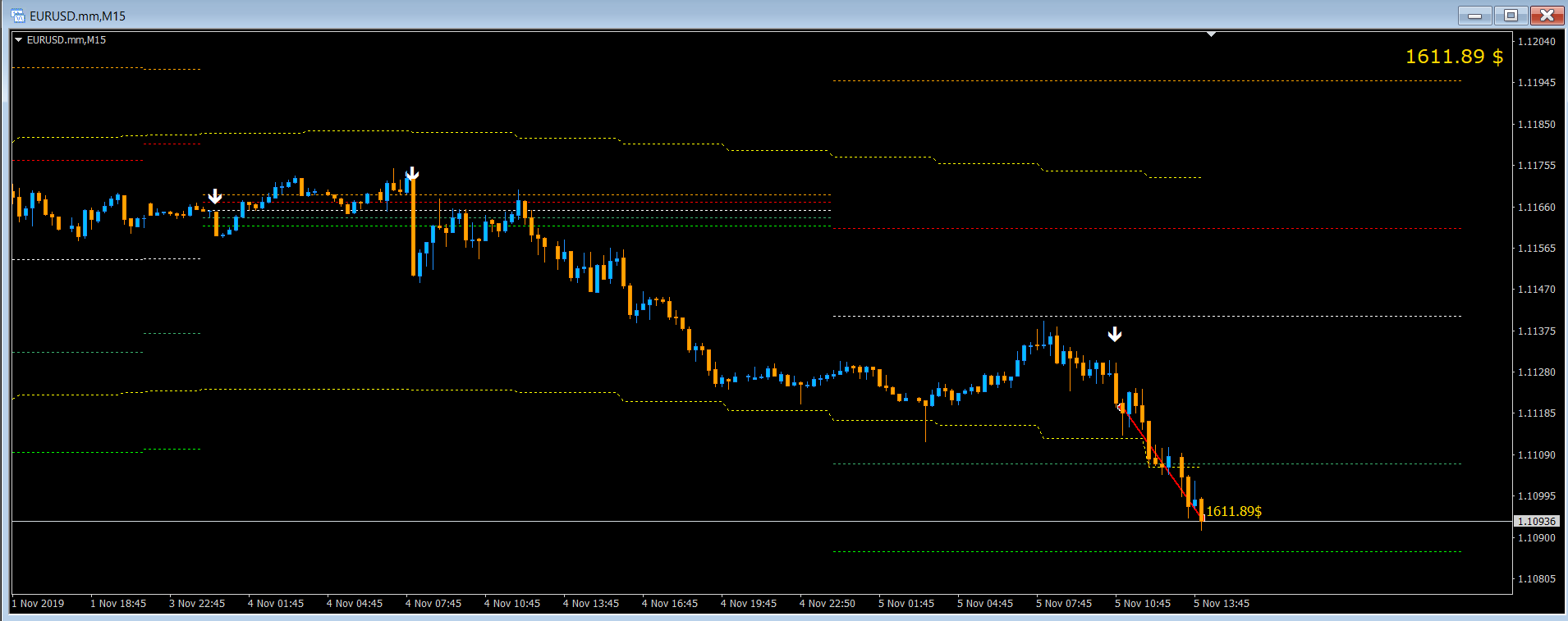Screen dimensions: 1568x621
Task: Click time axis label 1 Nov 2019
Action: 38,604
